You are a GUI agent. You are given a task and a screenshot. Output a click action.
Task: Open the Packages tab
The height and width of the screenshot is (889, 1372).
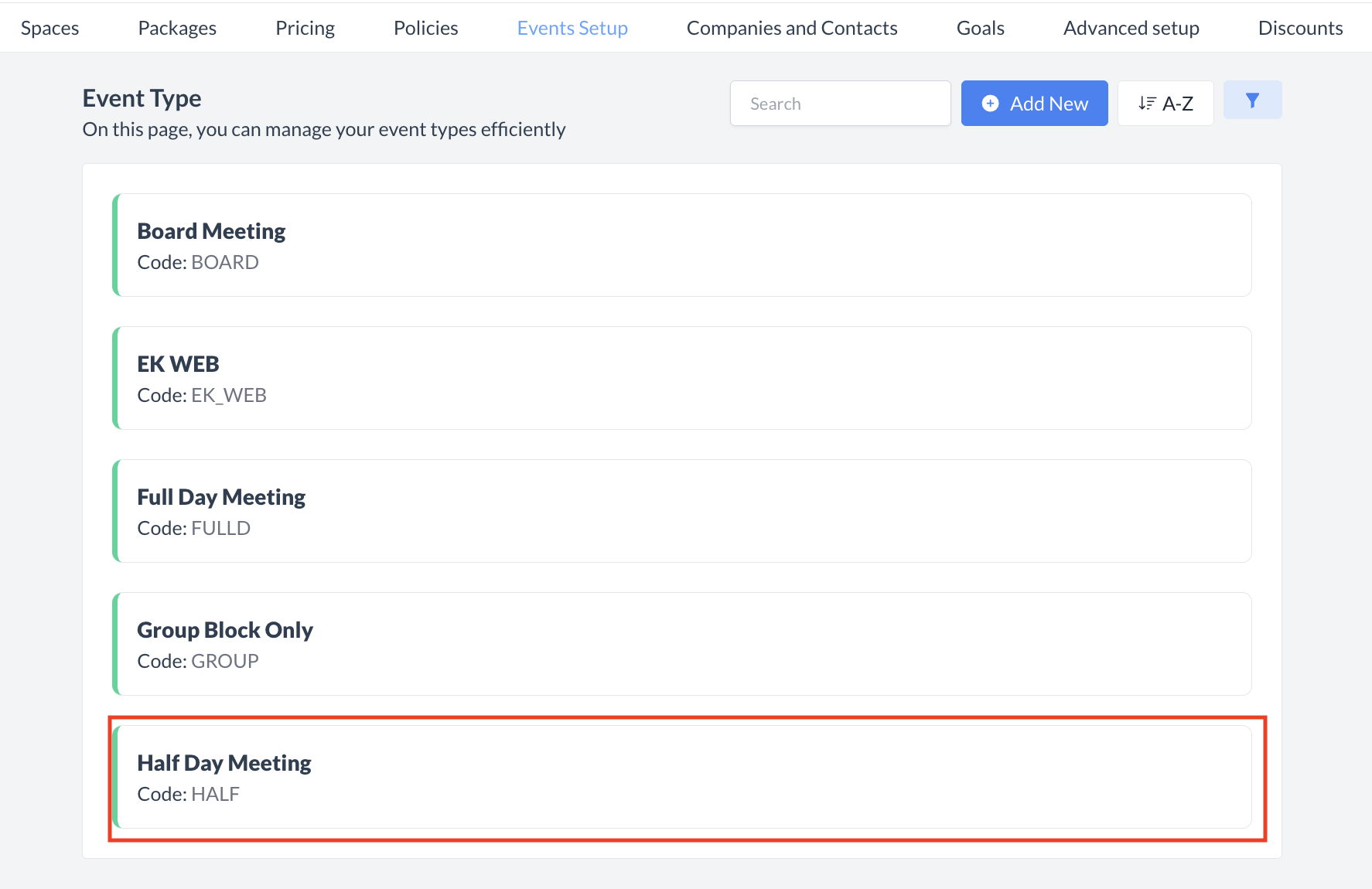pos(177,29)
